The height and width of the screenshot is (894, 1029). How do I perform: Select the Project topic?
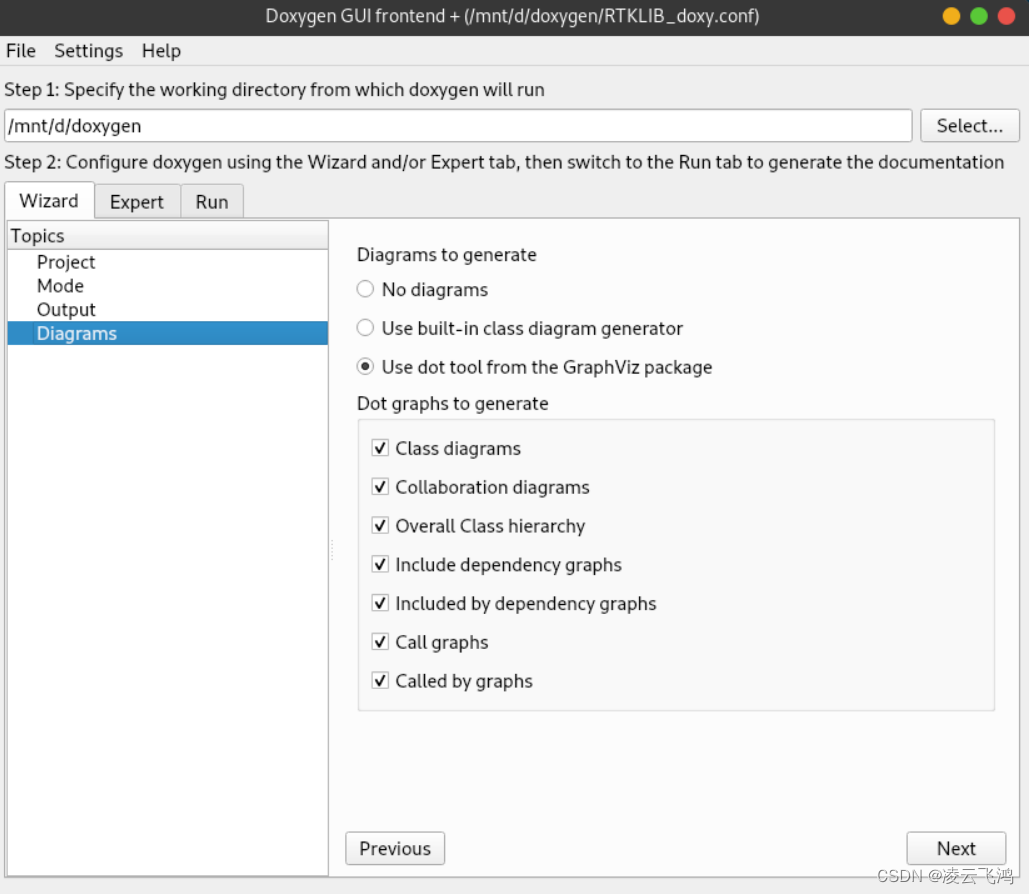pyautogui.click(x=66, y=262)
